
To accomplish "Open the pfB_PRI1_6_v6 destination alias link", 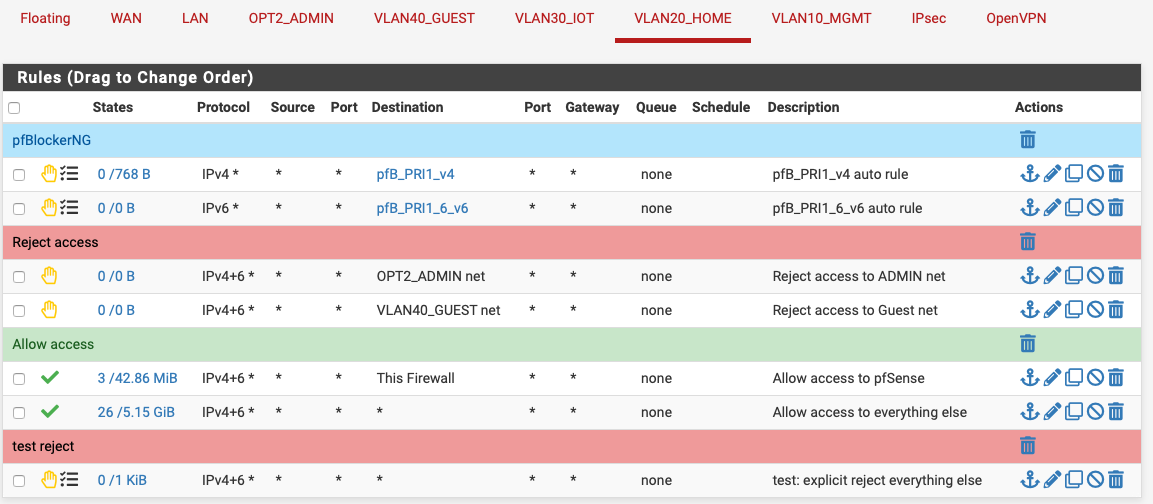I will coord(422,208).
